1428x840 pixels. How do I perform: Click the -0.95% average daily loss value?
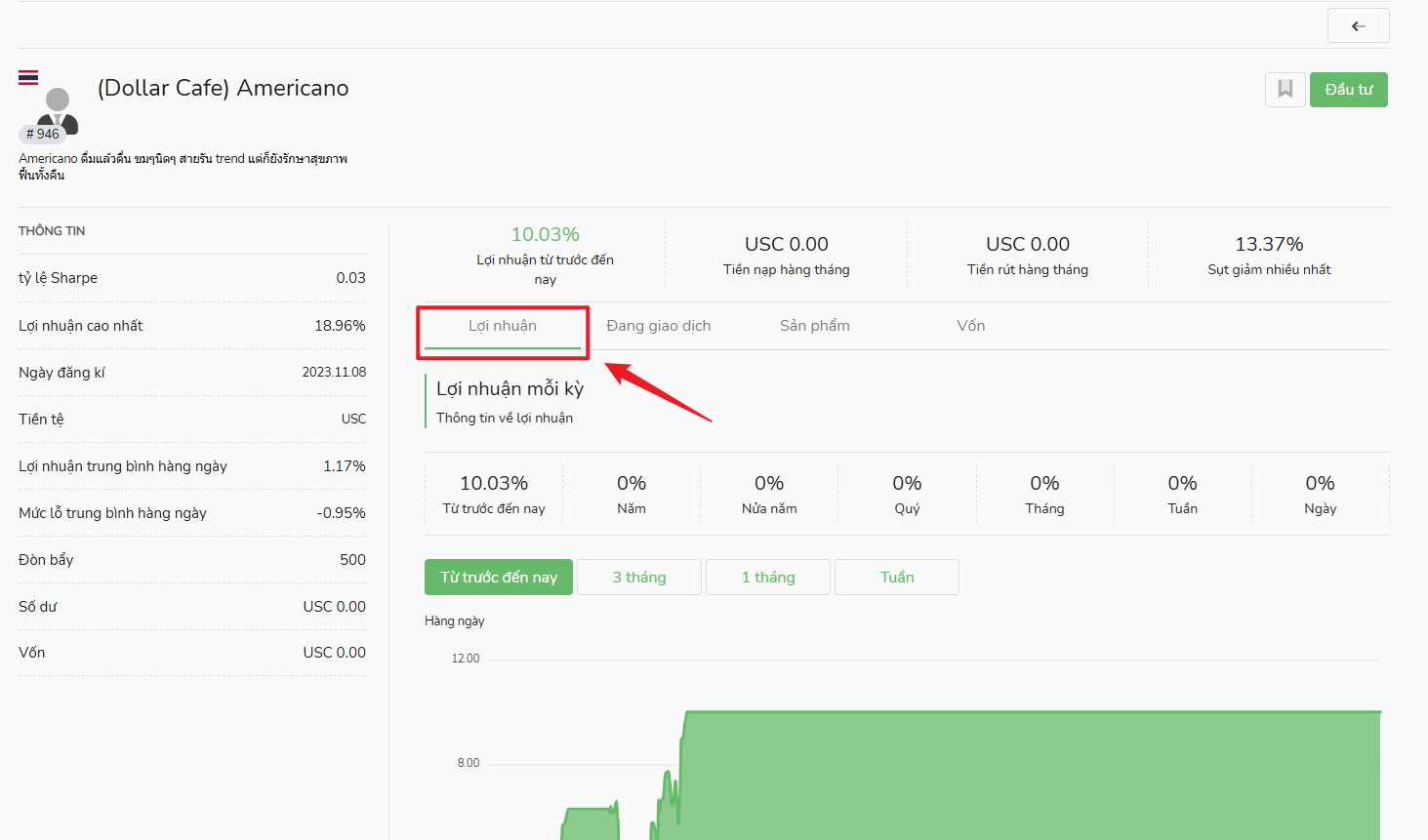click(342, 513)
